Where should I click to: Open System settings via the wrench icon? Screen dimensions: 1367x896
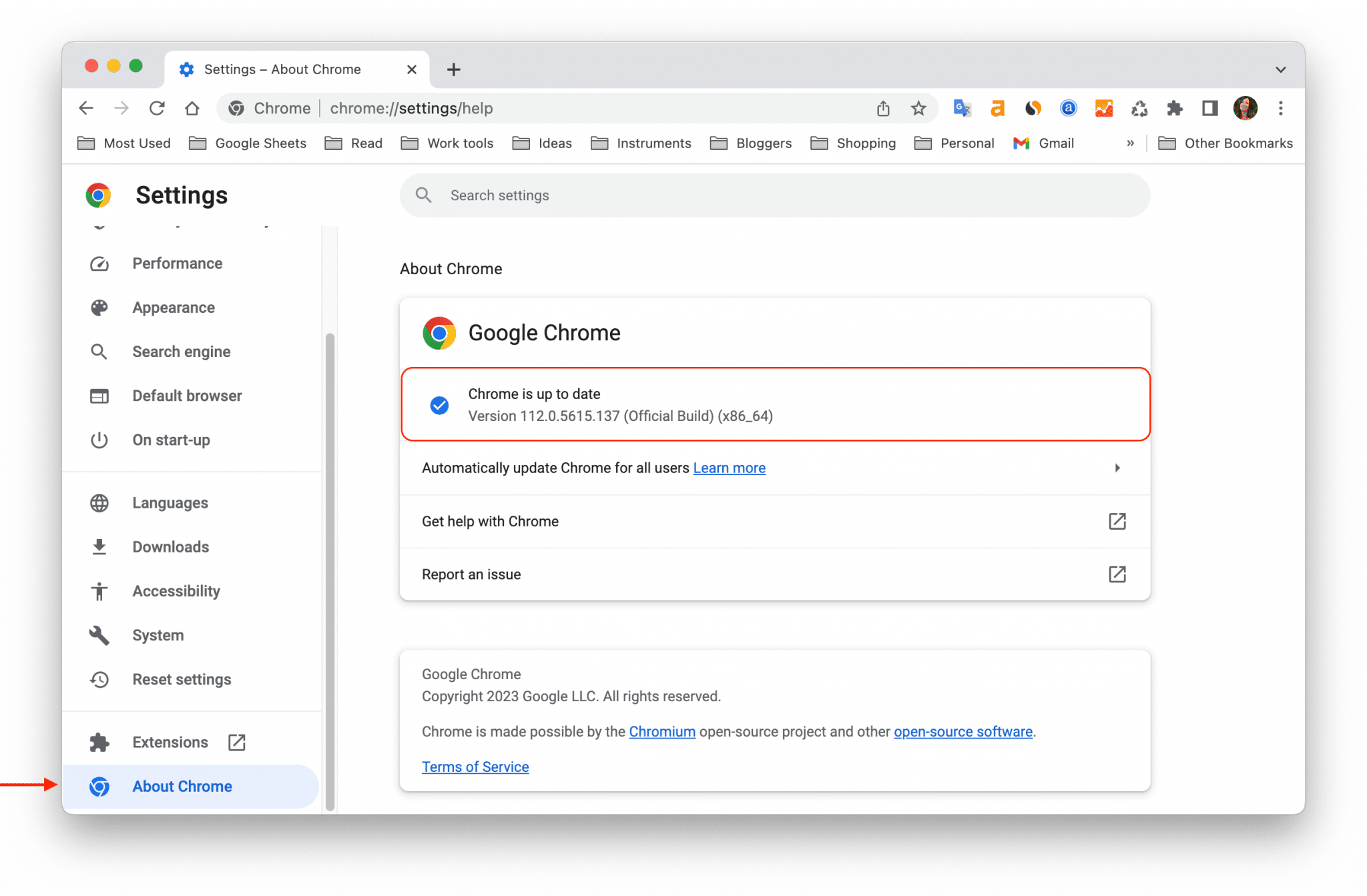(x=158, y=634)
